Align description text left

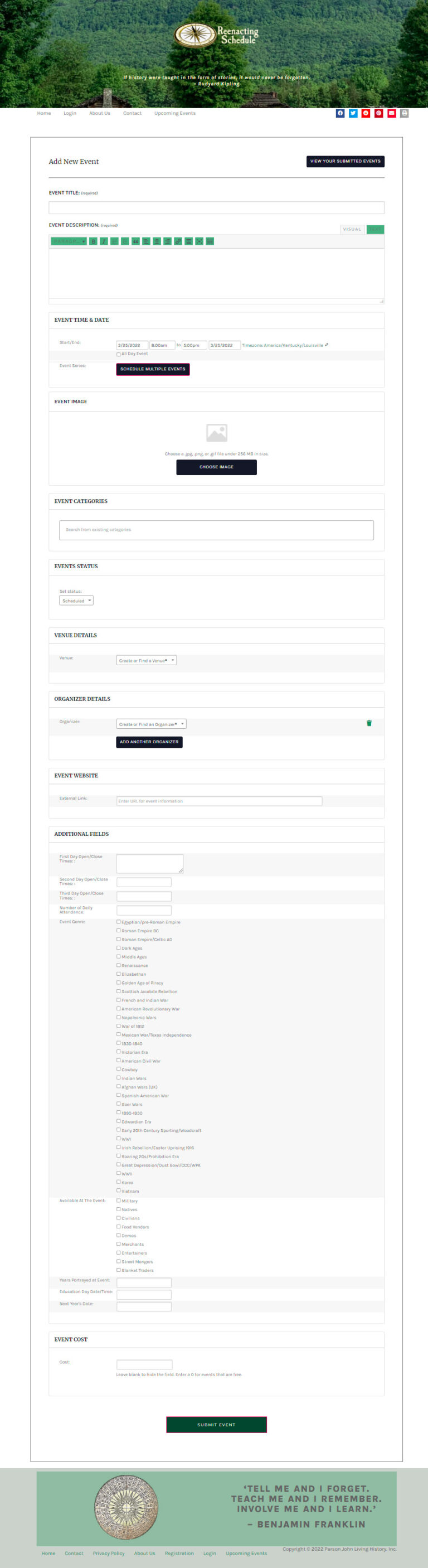[x=146, y=241]
